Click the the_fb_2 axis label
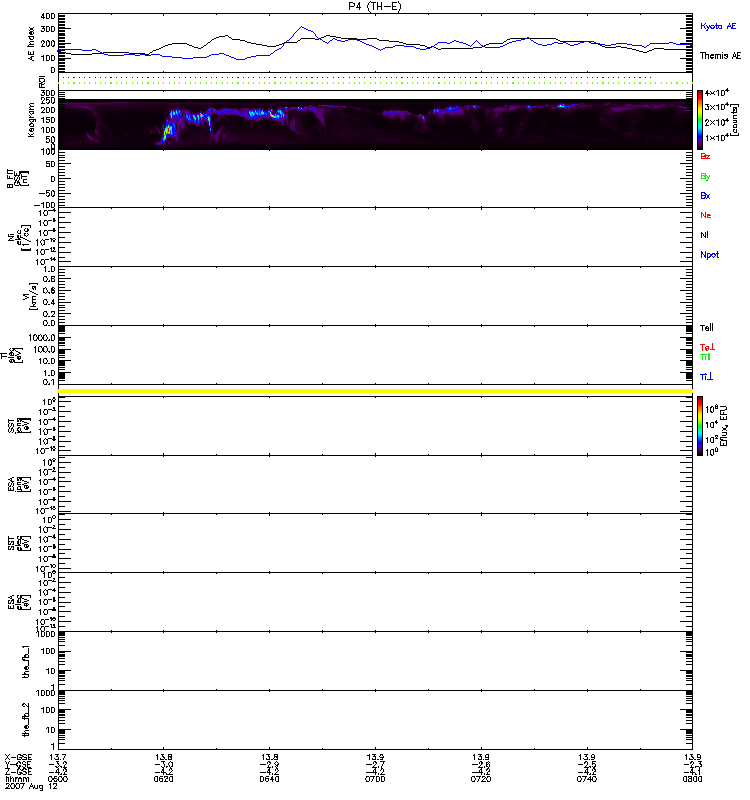This screenshot has width=750, height=800. point(26,720)
